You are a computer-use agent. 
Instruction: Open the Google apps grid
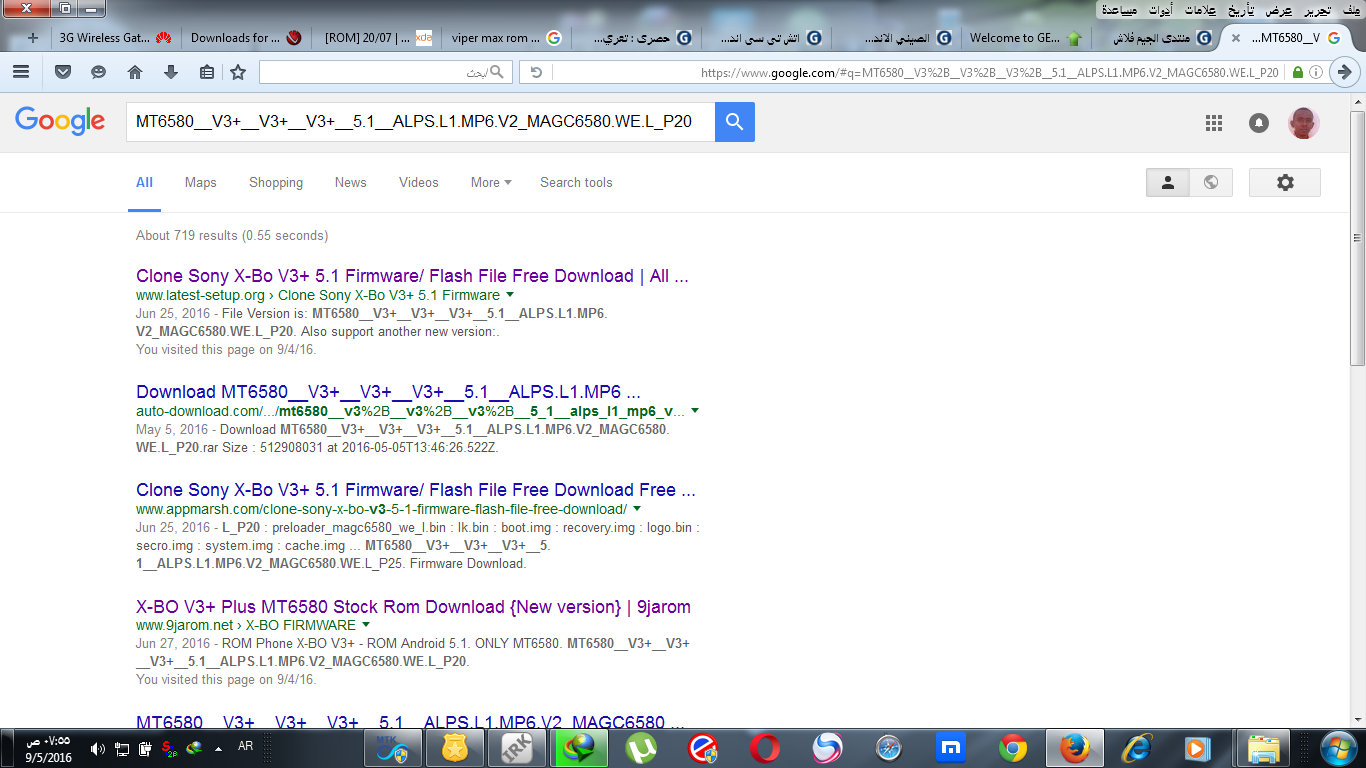coord(1214,123)
